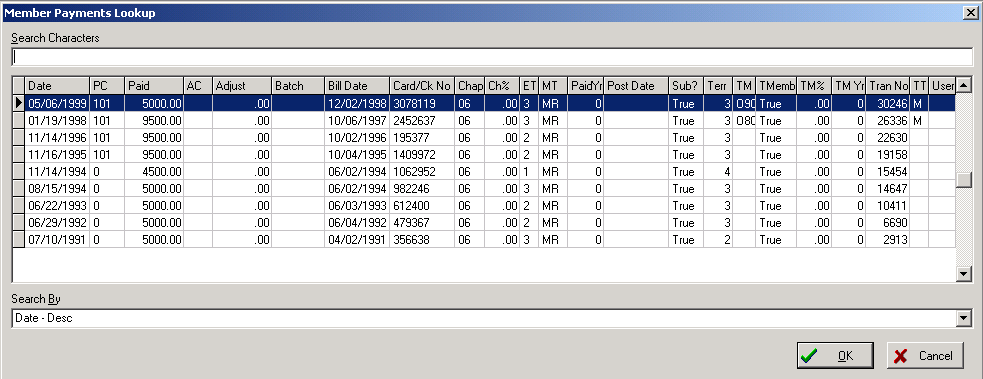Click the Bill Date column header
983x379 pixels.
[x=357, y=86]
